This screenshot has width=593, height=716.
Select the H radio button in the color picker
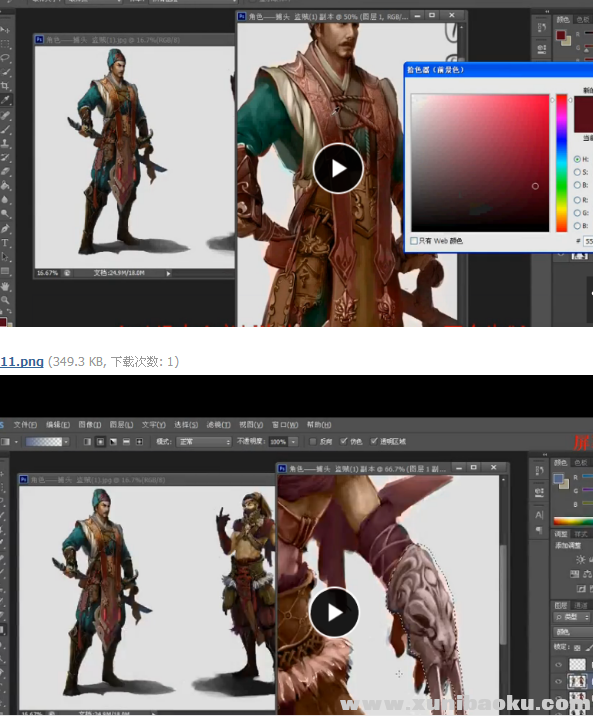coord(577,159)
